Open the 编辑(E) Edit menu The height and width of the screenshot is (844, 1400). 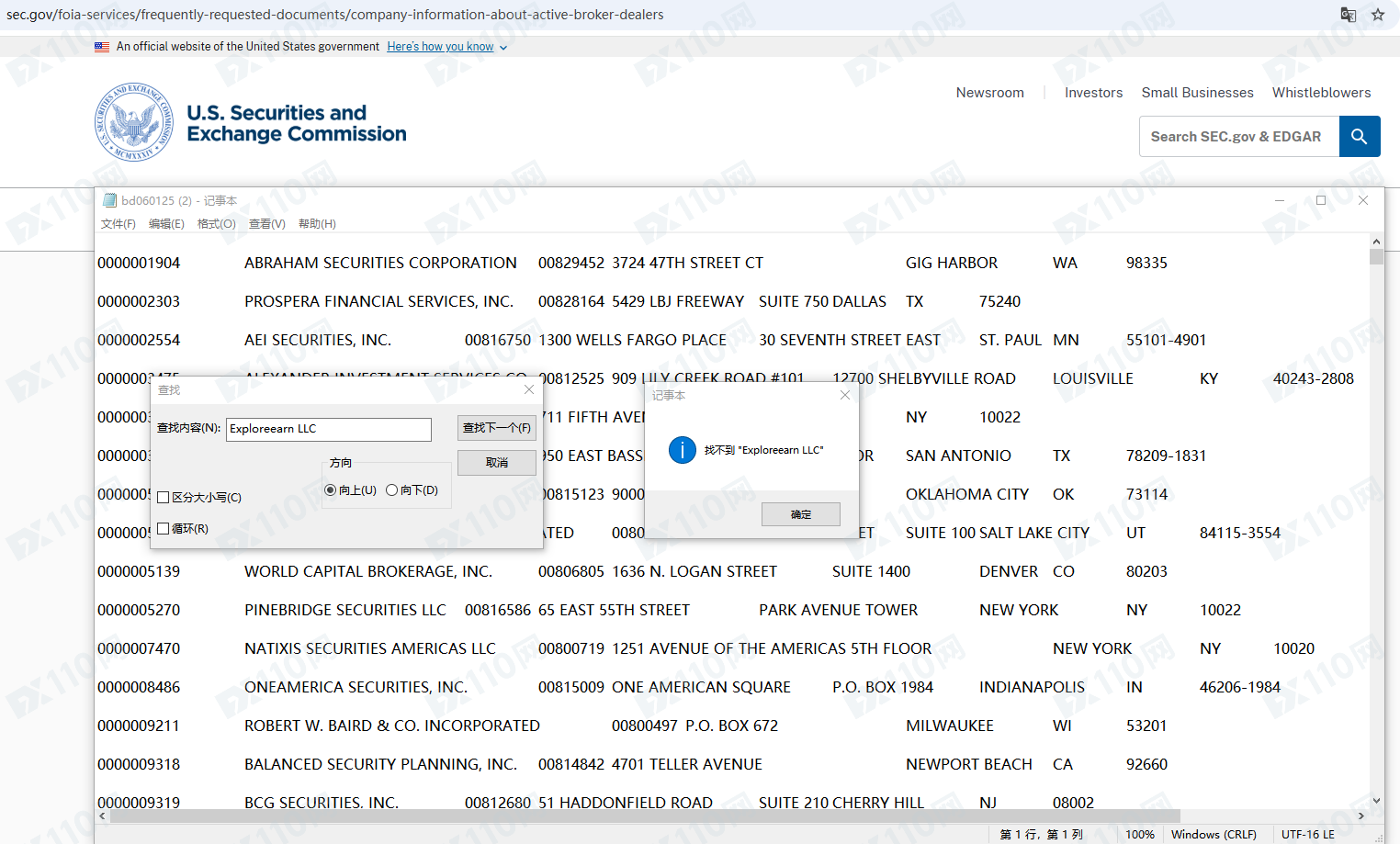(166, 224)
